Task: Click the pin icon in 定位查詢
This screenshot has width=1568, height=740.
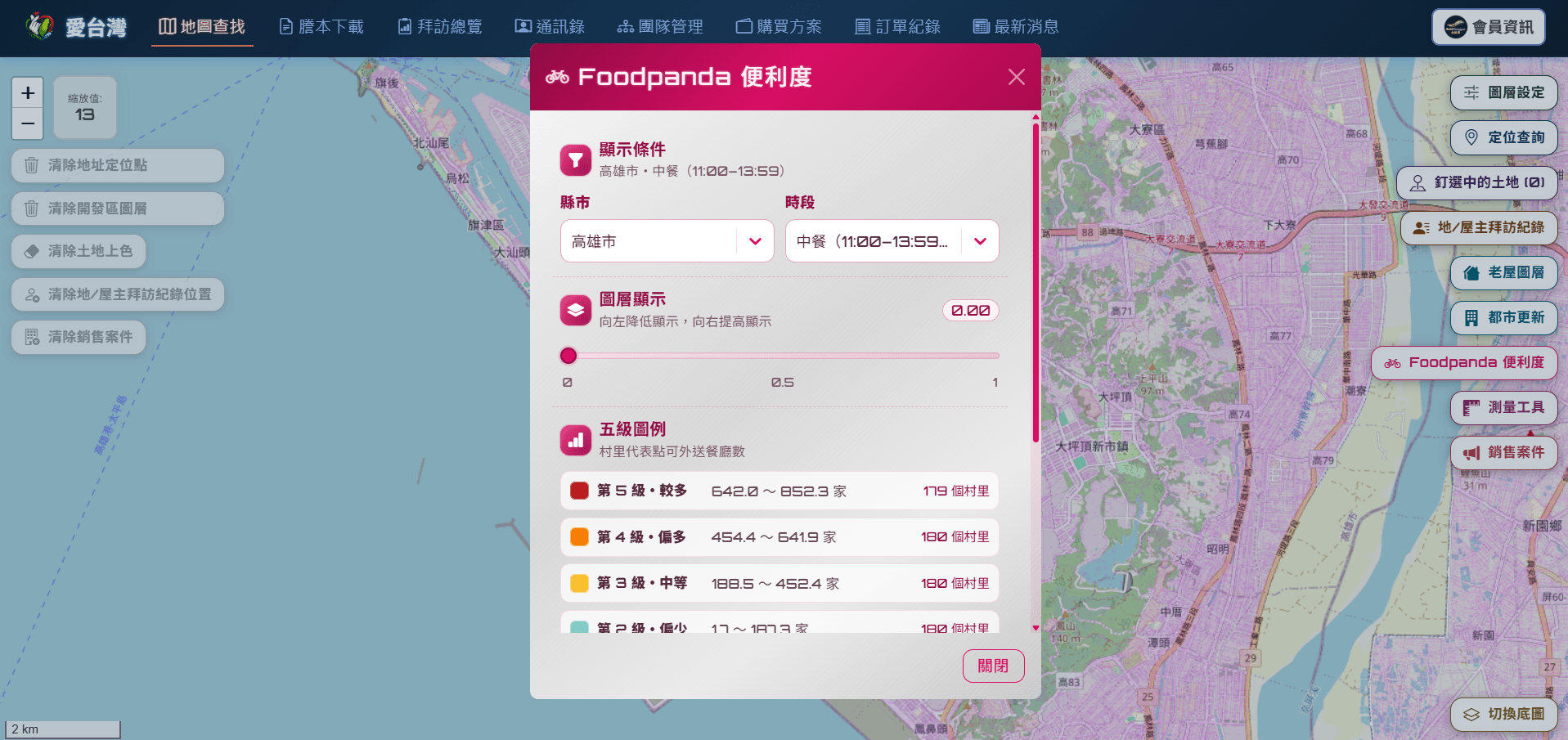Action: click(x=1471, y=137)
